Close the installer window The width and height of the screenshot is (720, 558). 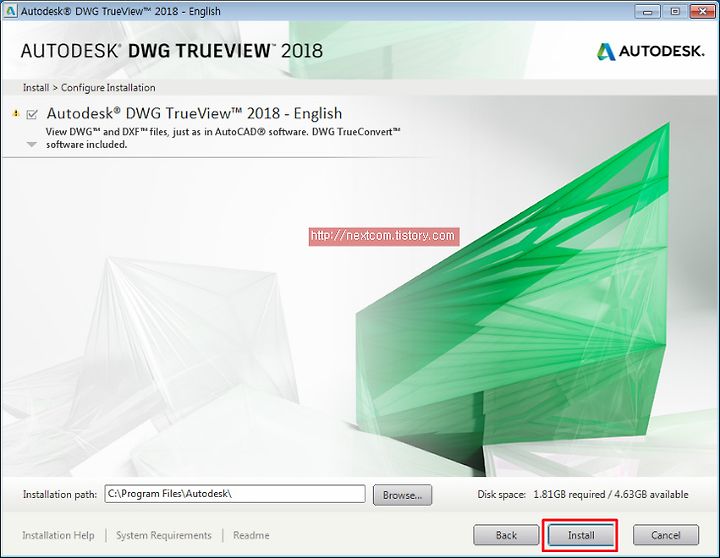click(702, 11)
